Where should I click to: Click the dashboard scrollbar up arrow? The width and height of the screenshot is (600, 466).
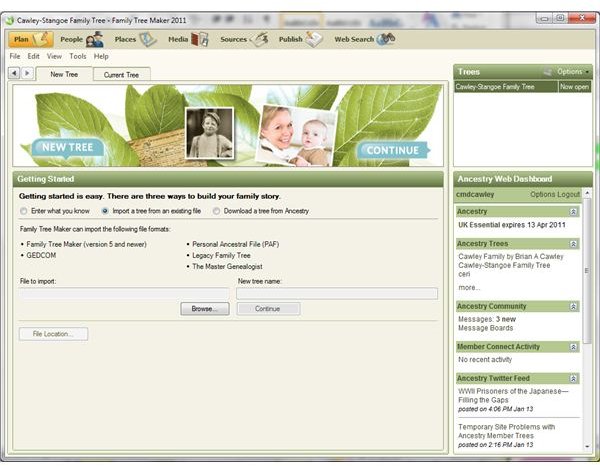(x=587, y=193)
